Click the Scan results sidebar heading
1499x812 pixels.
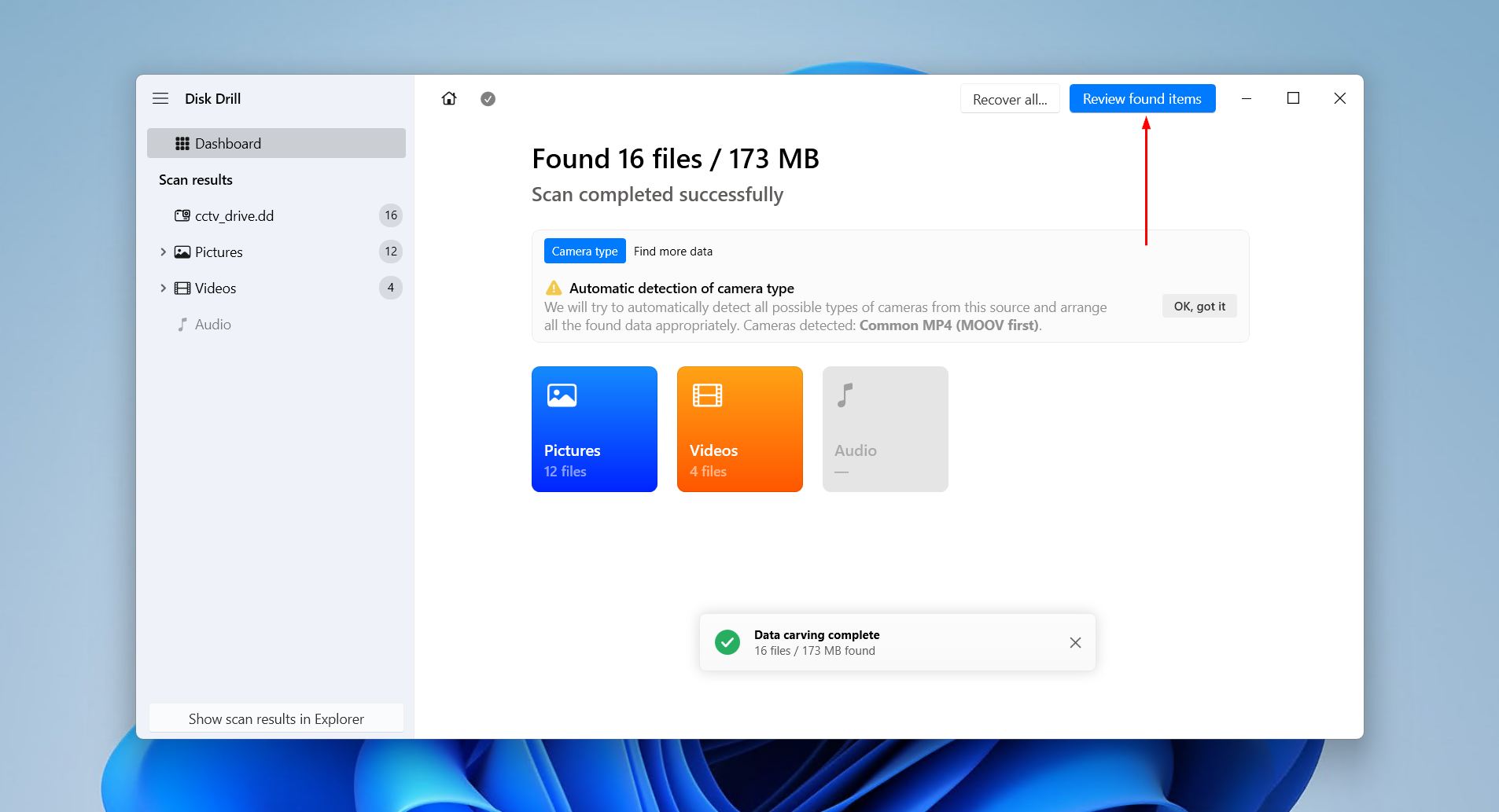coord(196,179)
